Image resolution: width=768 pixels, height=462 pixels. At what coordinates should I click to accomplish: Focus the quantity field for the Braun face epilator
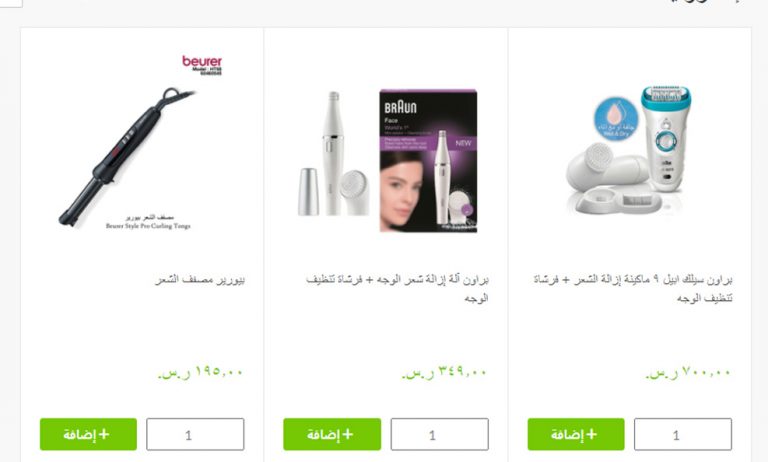click(439, 434)
